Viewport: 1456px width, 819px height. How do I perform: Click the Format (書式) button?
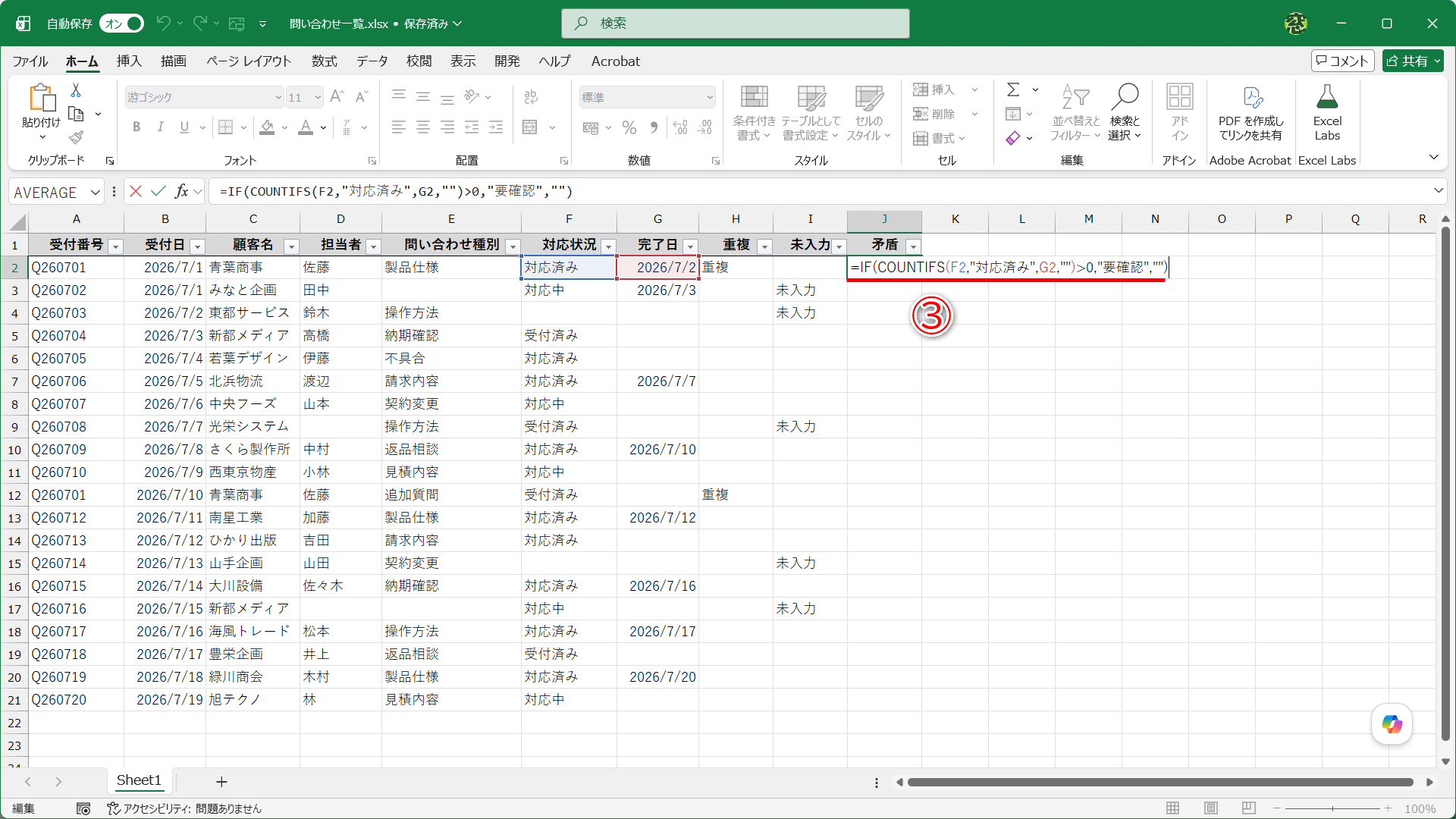coord(939,138)
